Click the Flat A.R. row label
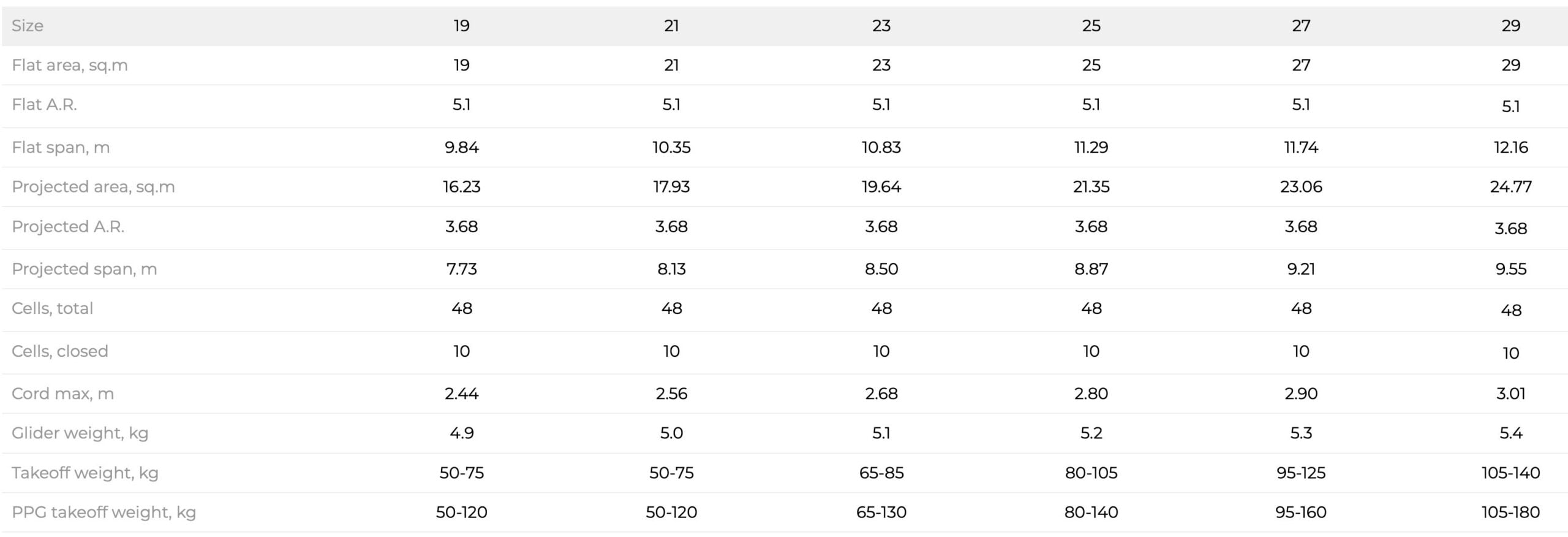 [x=44, y=105]
